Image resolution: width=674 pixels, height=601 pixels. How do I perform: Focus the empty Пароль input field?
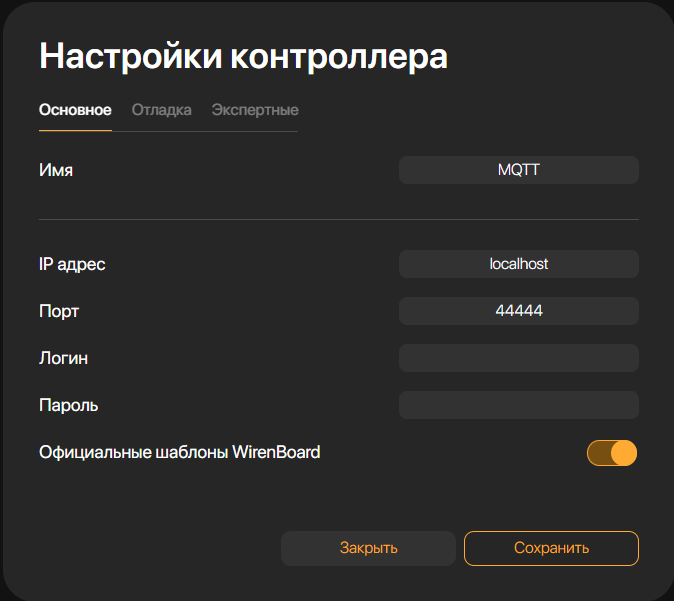click(x=518, y=405)
